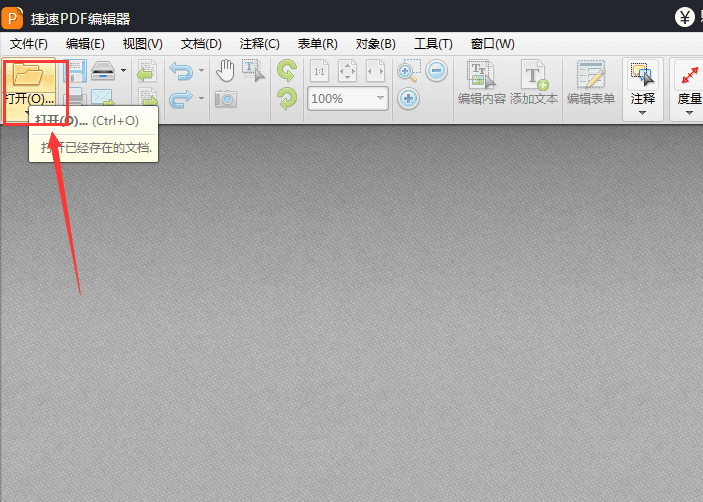Open the 编辑(E) menu
Viewport: 703px width, 502px height.
point(85,44)
